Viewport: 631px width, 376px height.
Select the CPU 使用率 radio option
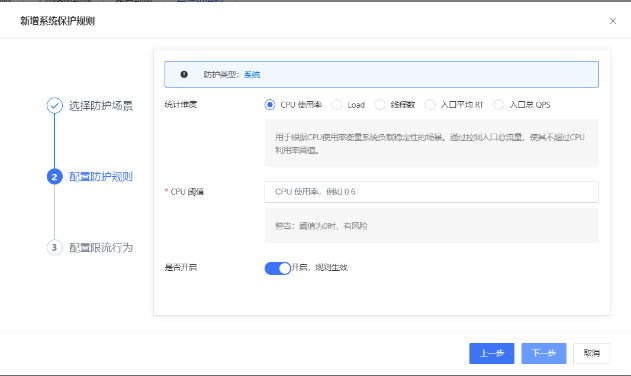pos(270,105)
